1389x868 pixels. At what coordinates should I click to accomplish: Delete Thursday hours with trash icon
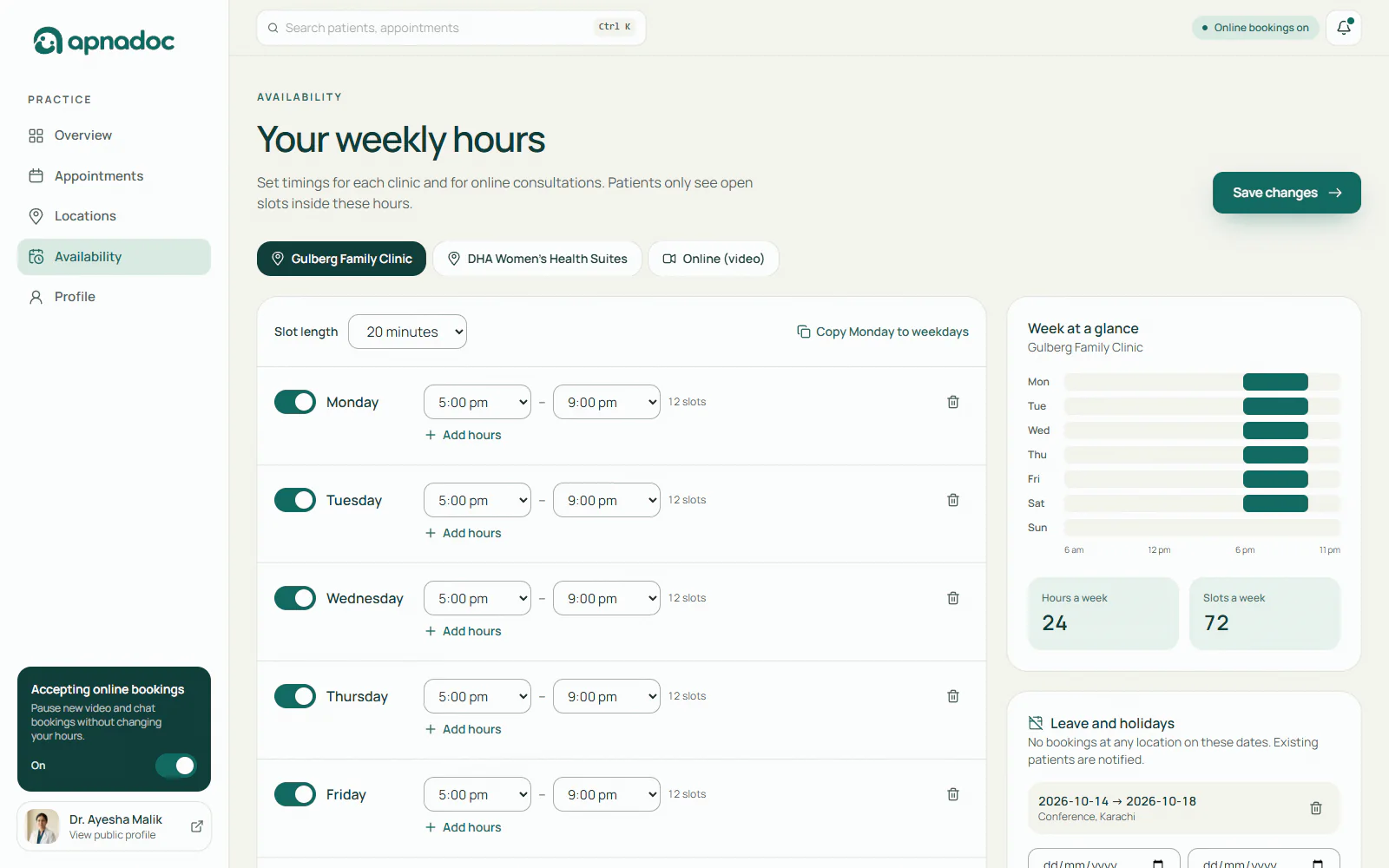pos(953,696)
